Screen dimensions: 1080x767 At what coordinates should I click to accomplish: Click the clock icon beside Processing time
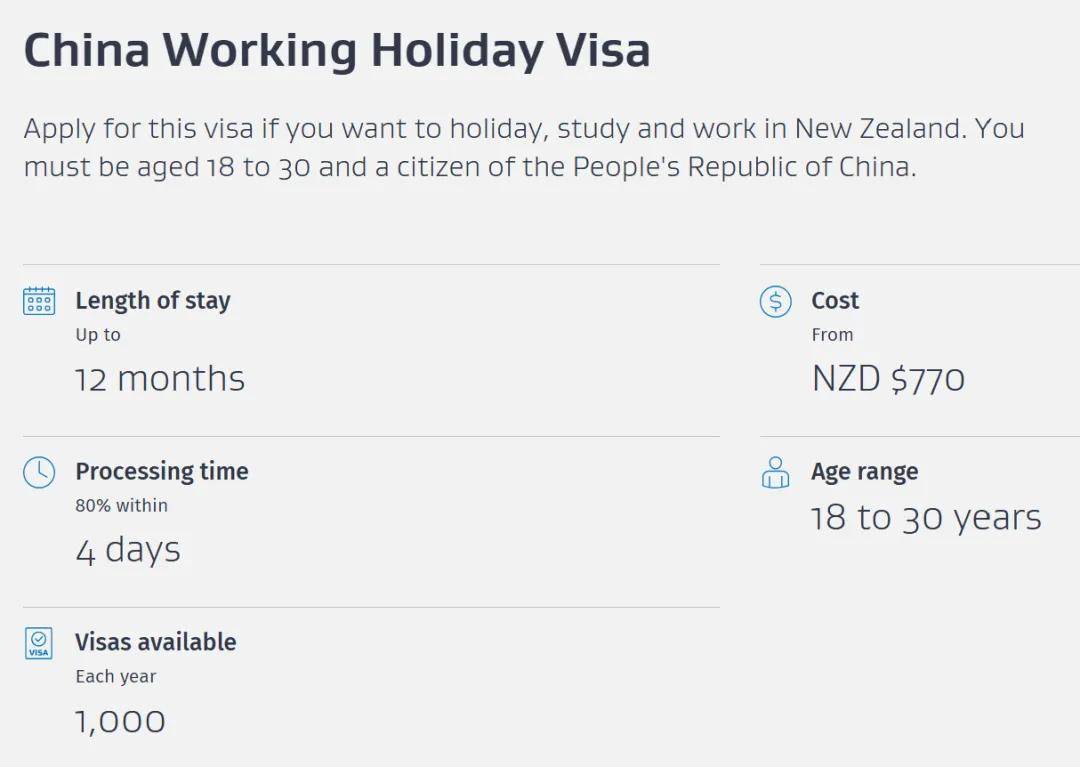pyautogui.click(x=39, y=472)
